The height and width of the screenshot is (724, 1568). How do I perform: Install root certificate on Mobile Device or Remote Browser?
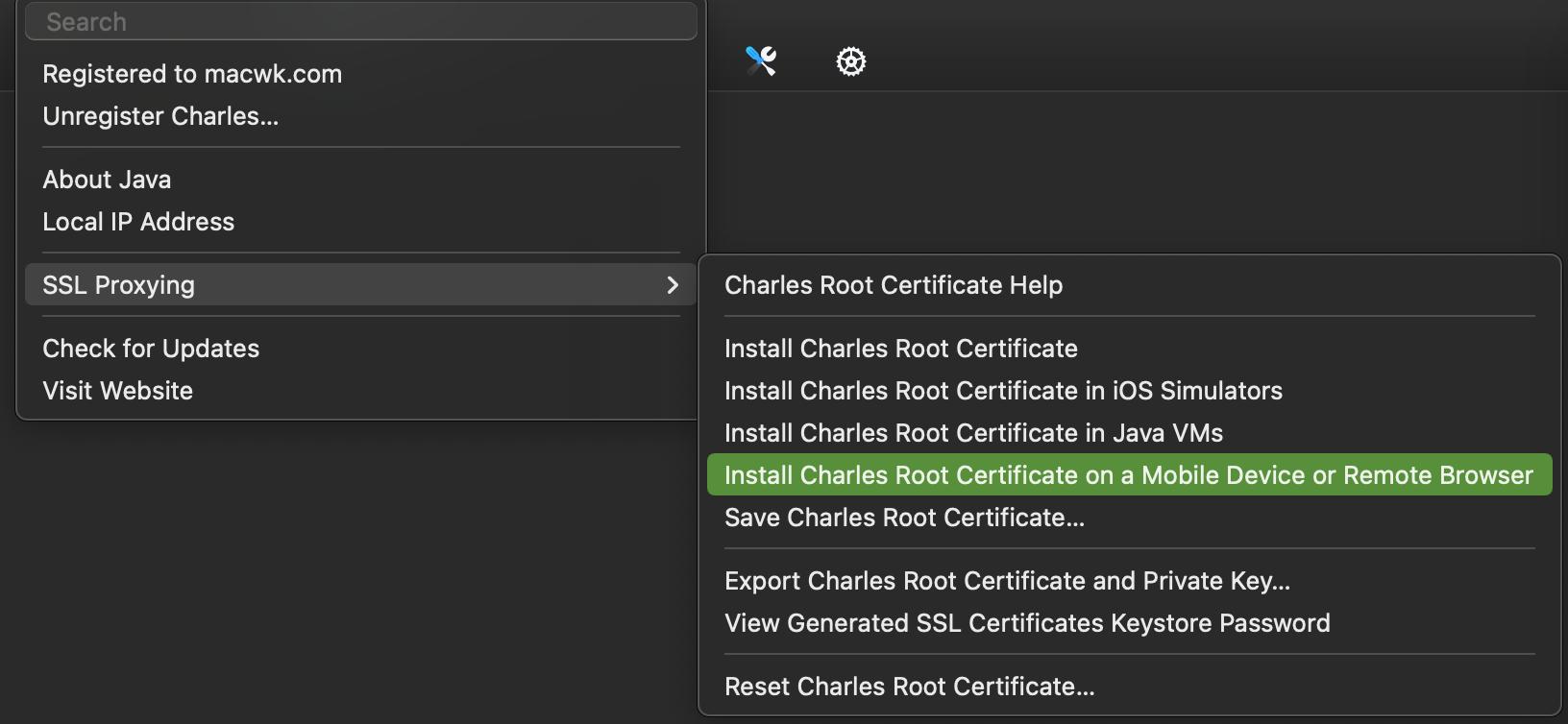tap(1130, 475)
